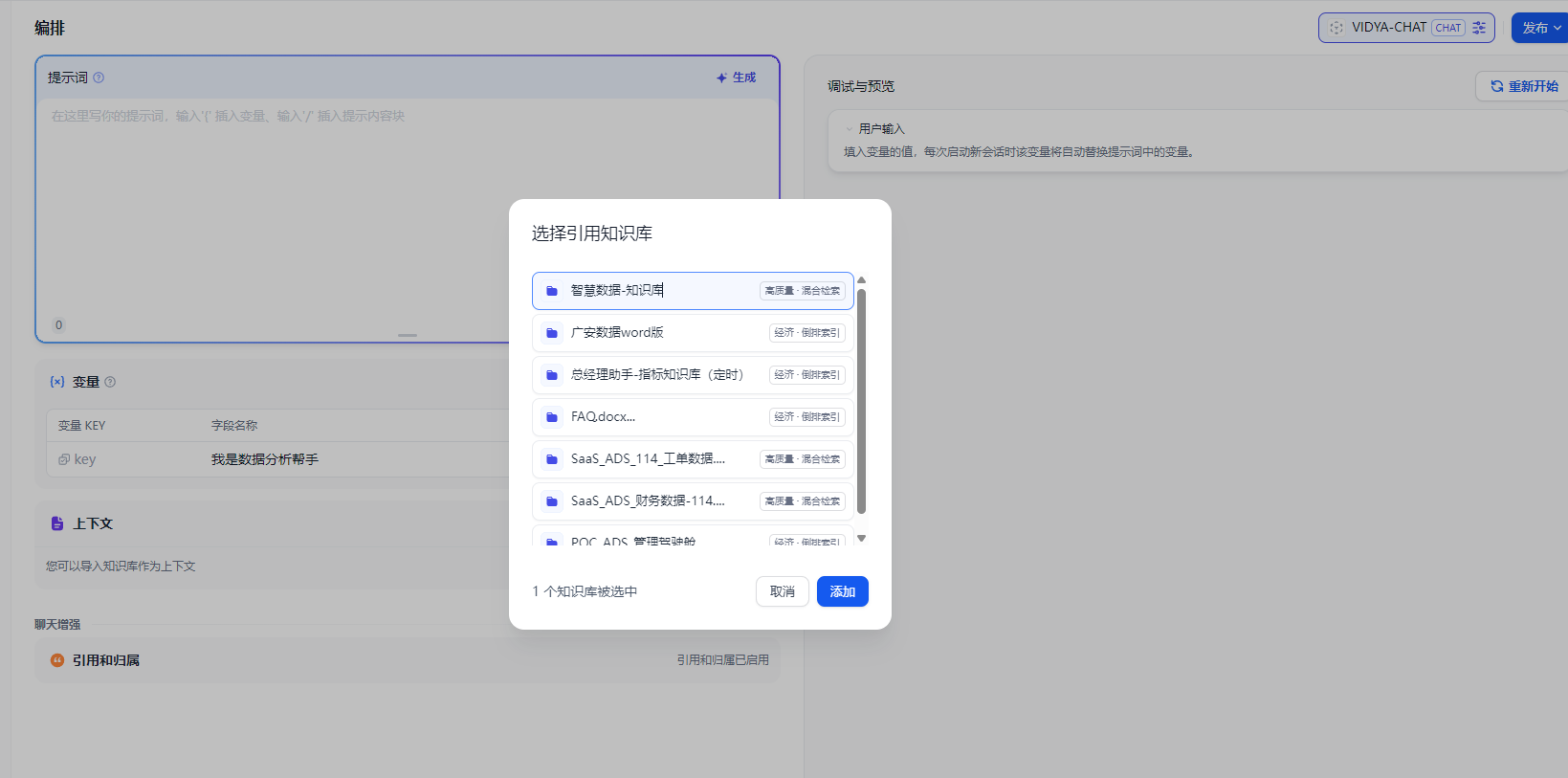1568x778 pixels.
Task: Click the knowledge list scroll-down arrow
Action: click(861, 539)
